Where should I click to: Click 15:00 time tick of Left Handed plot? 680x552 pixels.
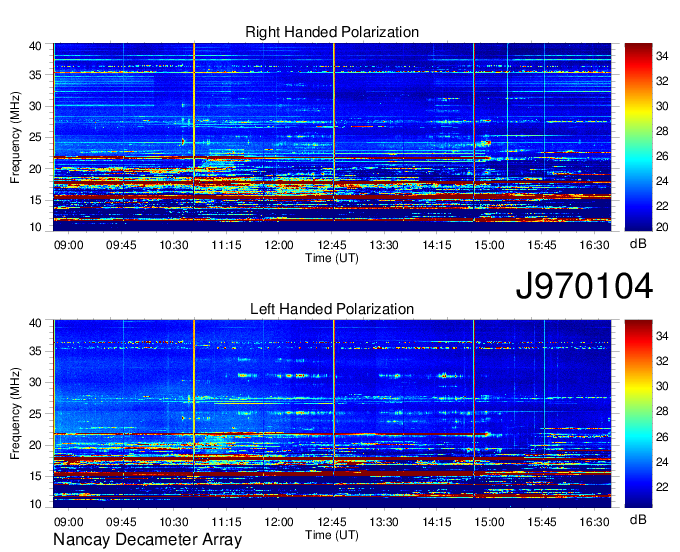click(489, 522)
